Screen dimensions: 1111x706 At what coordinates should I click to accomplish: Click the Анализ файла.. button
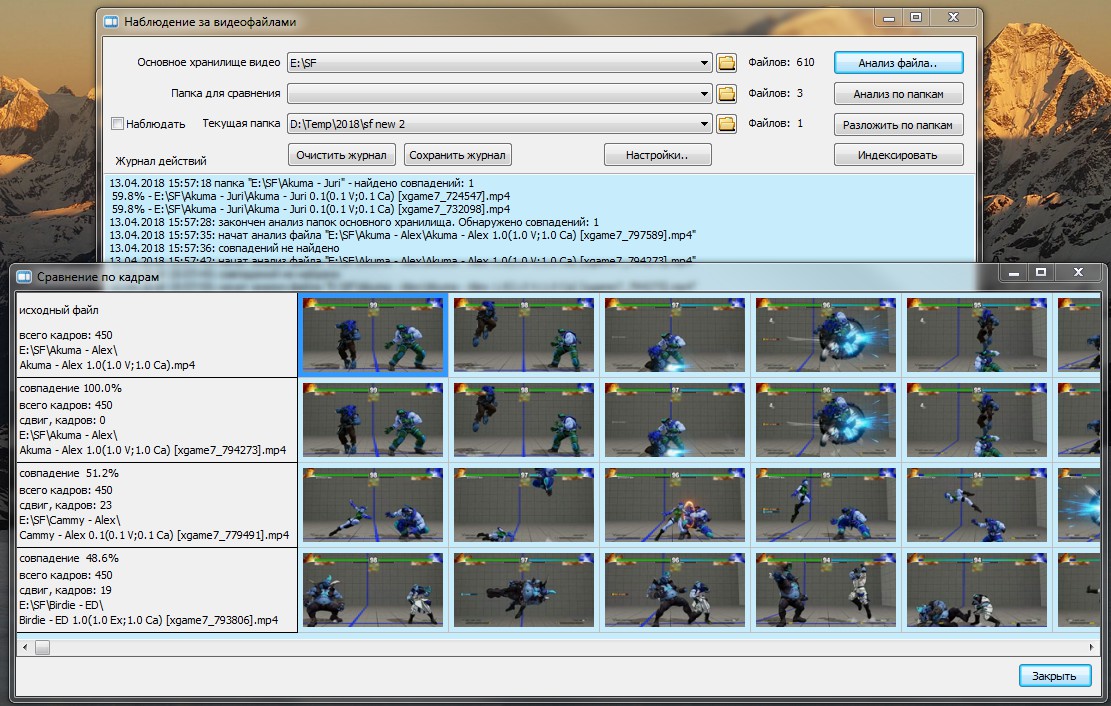pos(898,62)
